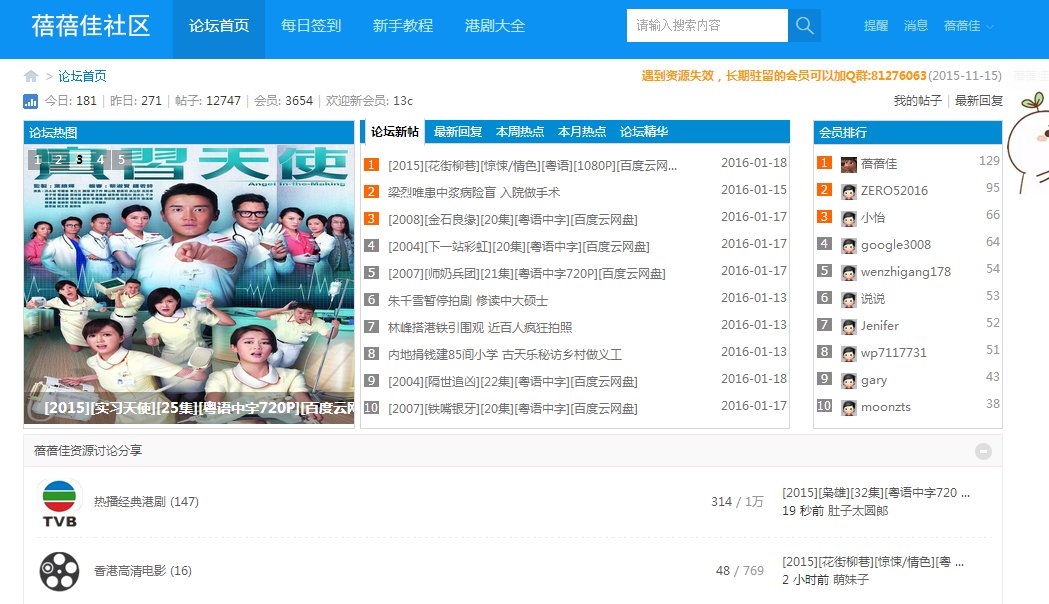This screenshot has height=604, width=1049.
Task: Click the bar-chart statistics icon near 今日: 181
Action: pyautogui.click(x=29, y=101)
